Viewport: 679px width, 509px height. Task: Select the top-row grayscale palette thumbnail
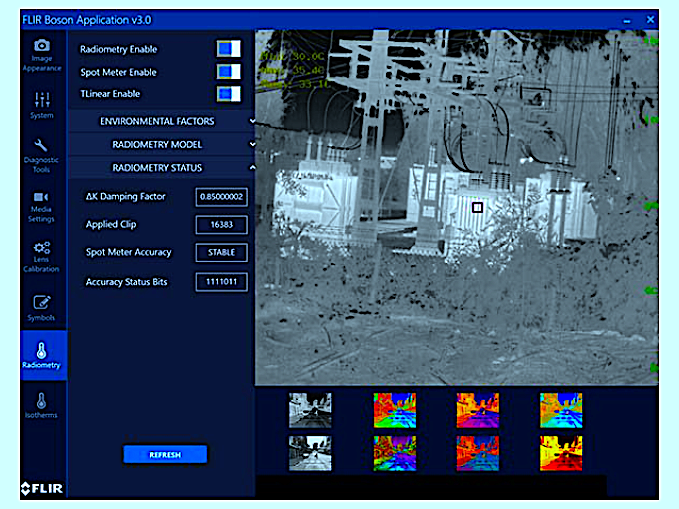coord(310,410)
